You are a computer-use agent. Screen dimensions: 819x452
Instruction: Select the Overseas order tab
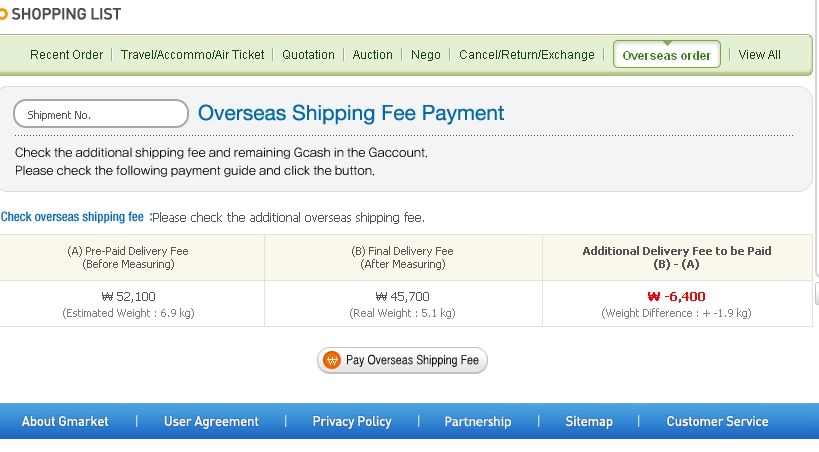pyautogui.click(x=666, y=55)
